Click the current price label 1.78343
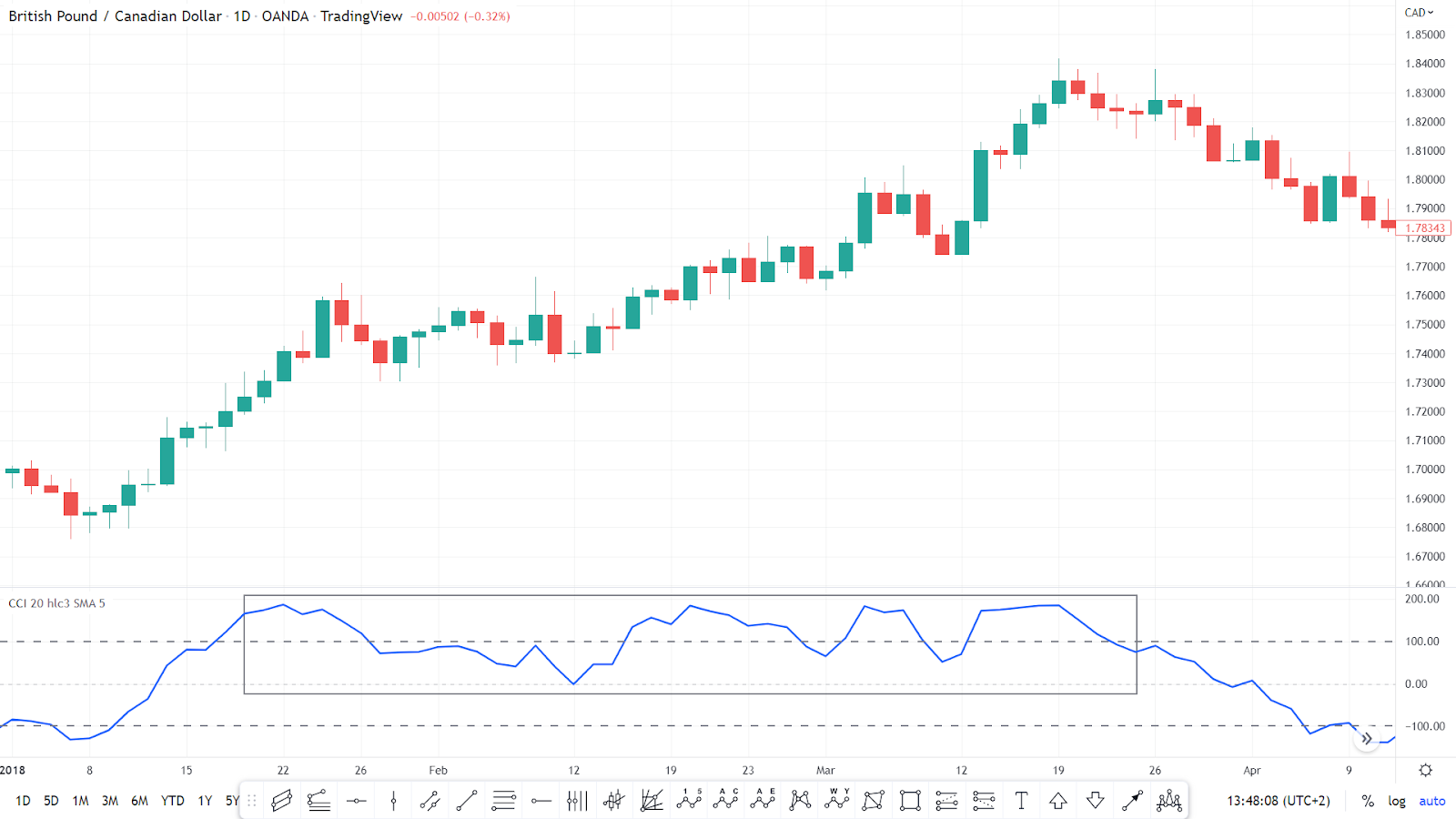 tap(1423, 228)
